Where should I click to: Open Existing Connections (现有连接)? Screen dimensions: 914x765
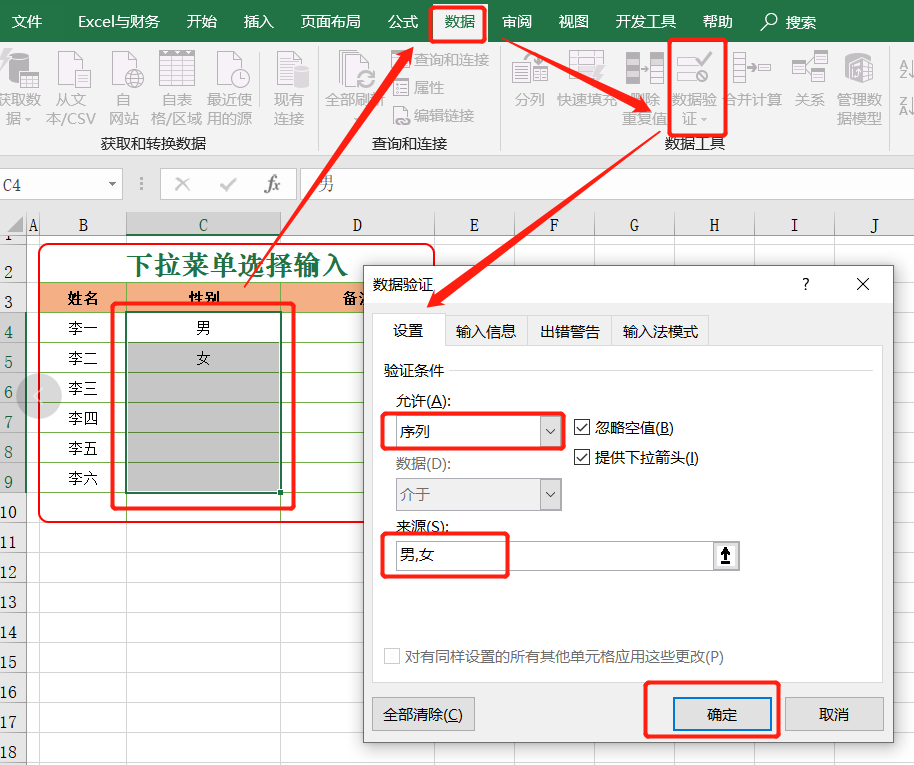pos(289,87)
